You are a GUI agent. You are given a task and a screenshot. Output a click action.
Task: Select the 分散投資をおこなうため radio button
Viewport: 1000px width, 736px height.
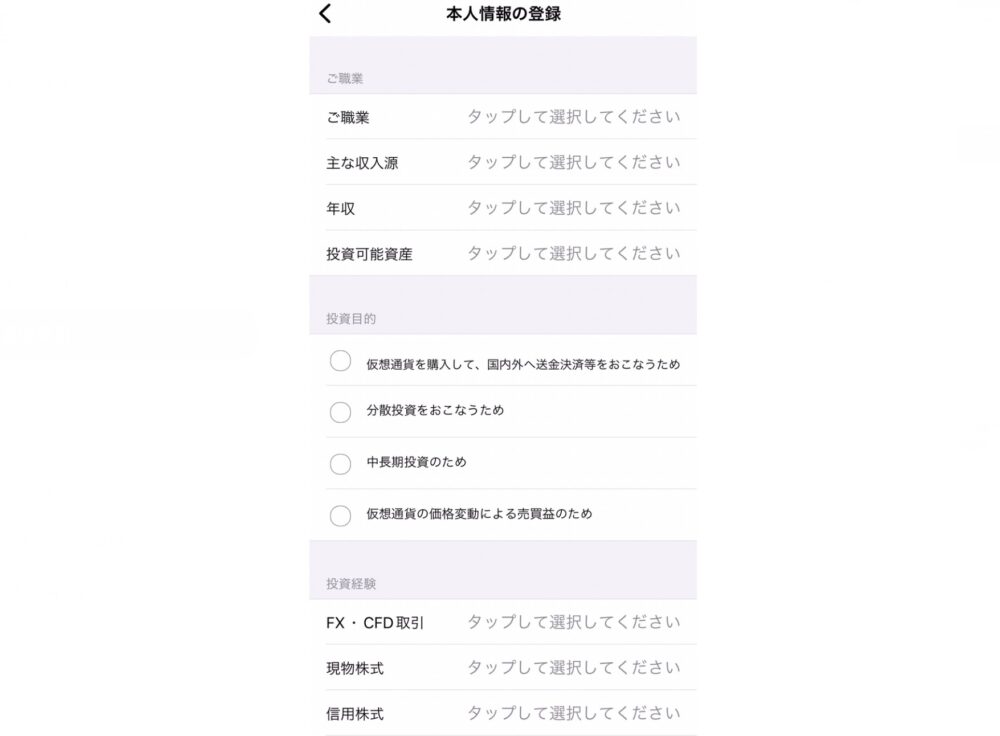[341, 412]
